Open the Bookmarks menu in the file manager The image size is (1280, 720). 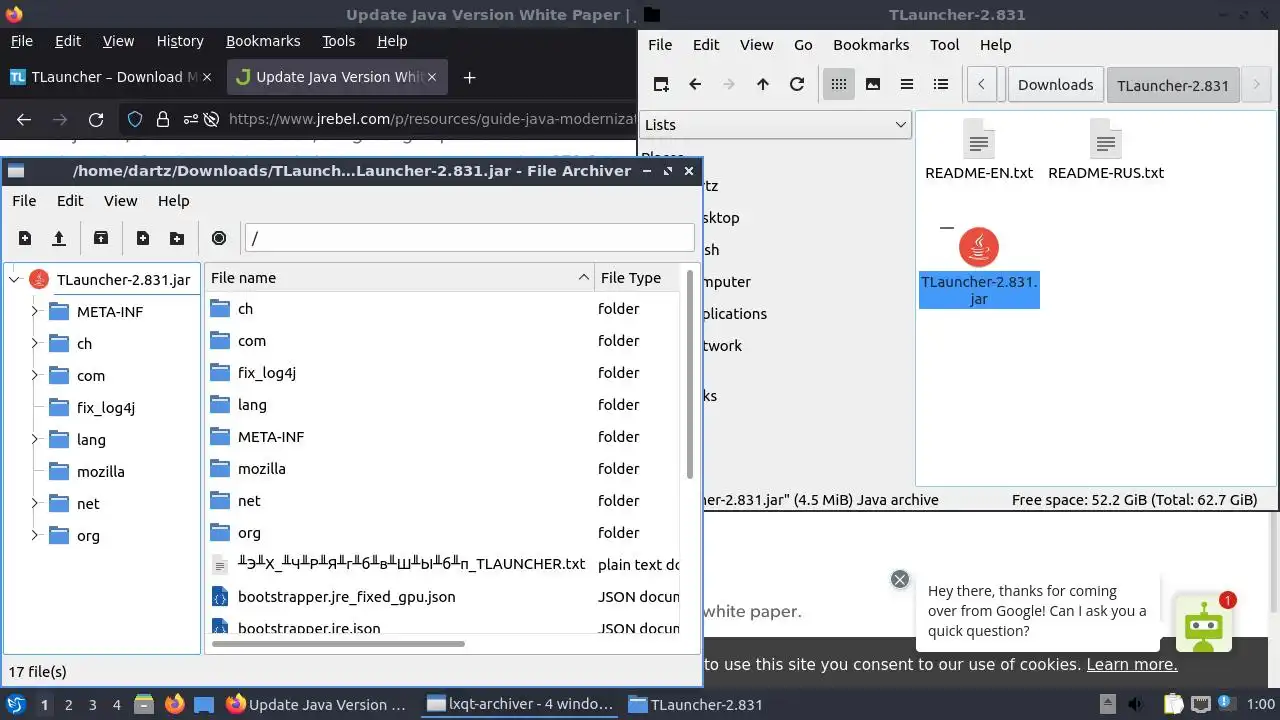click(x=871, y=45)
